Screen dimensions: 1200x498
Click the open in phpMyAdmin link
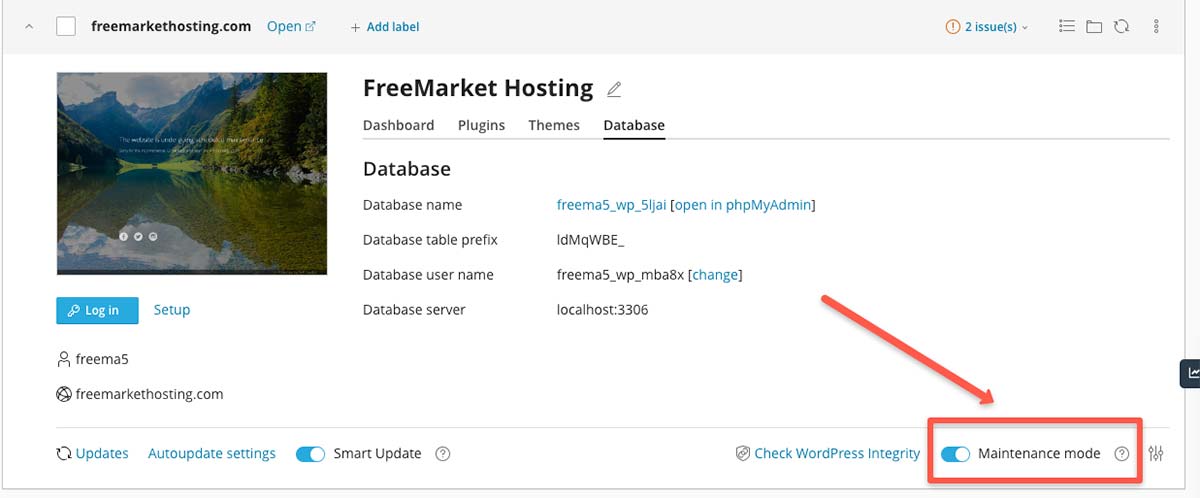click(x=743, y=205)
